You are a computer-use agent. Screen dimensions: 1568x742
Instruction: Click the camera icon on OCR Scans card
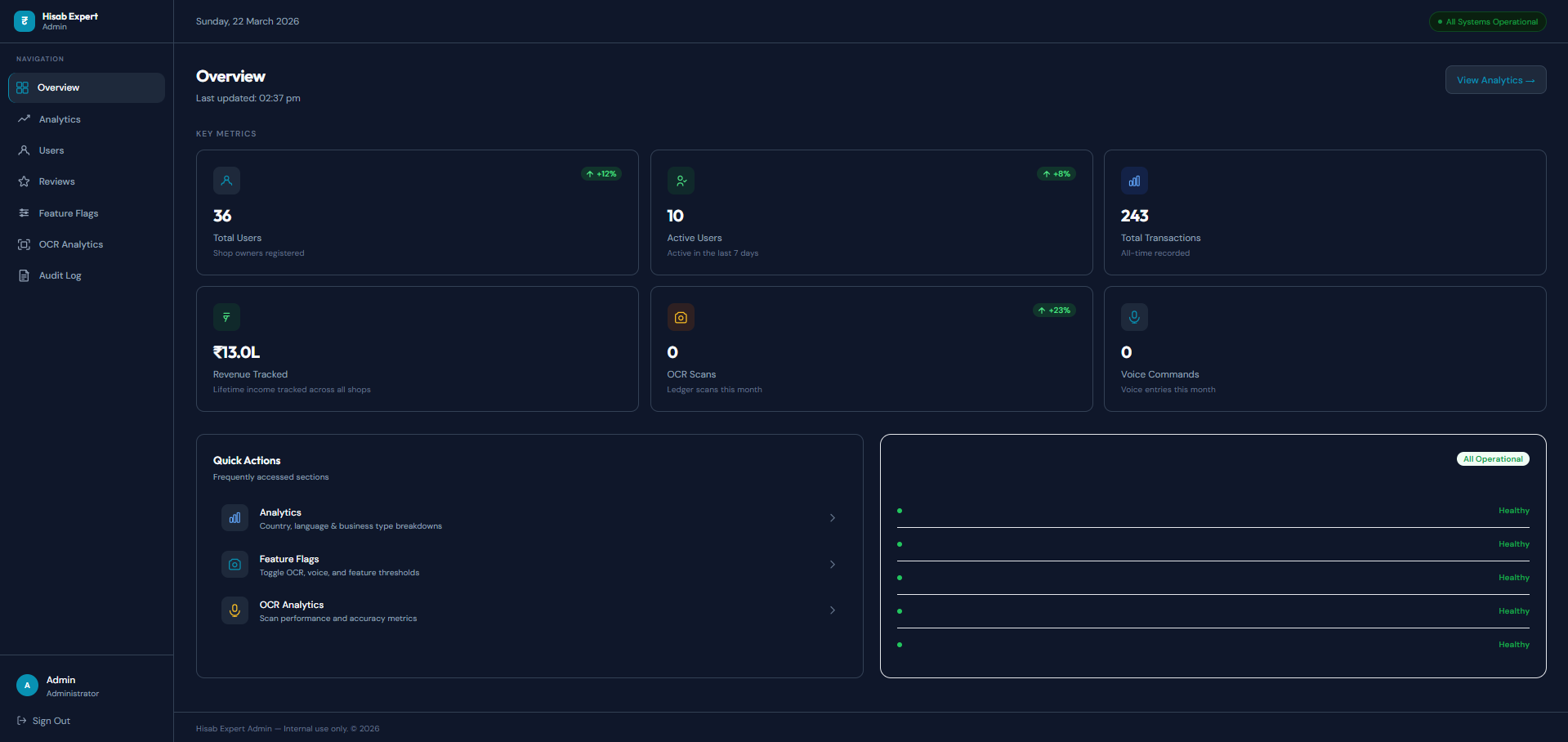coord(681,317)
